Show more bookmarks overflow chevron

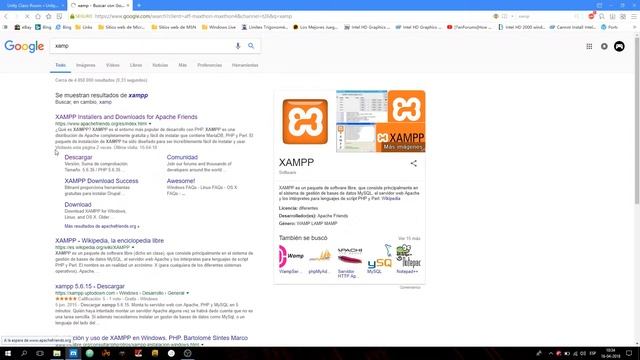tap(635, 27)
